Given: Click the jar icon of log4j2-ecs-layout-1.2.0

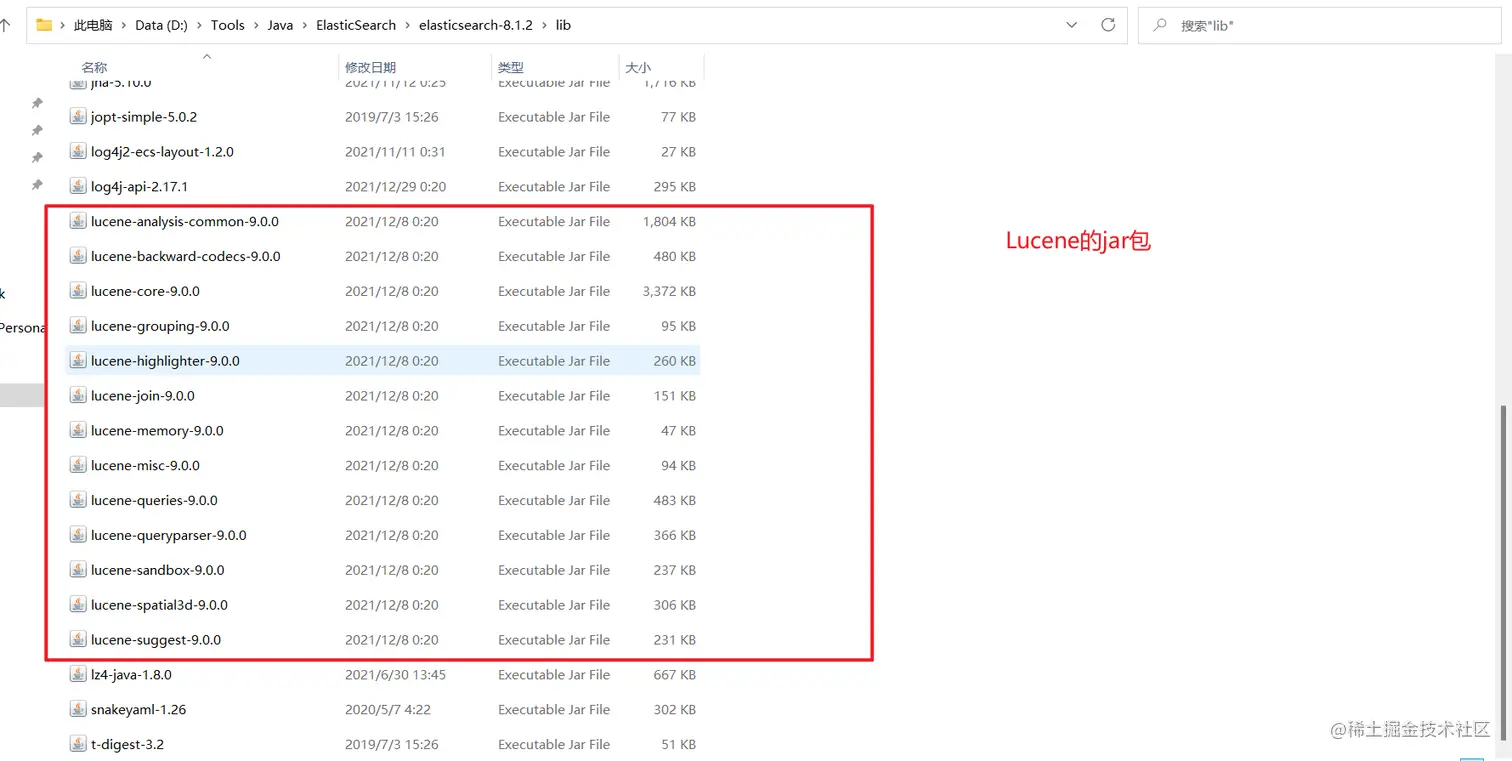Looking at the screenshot, I should (x=78, y=152).
